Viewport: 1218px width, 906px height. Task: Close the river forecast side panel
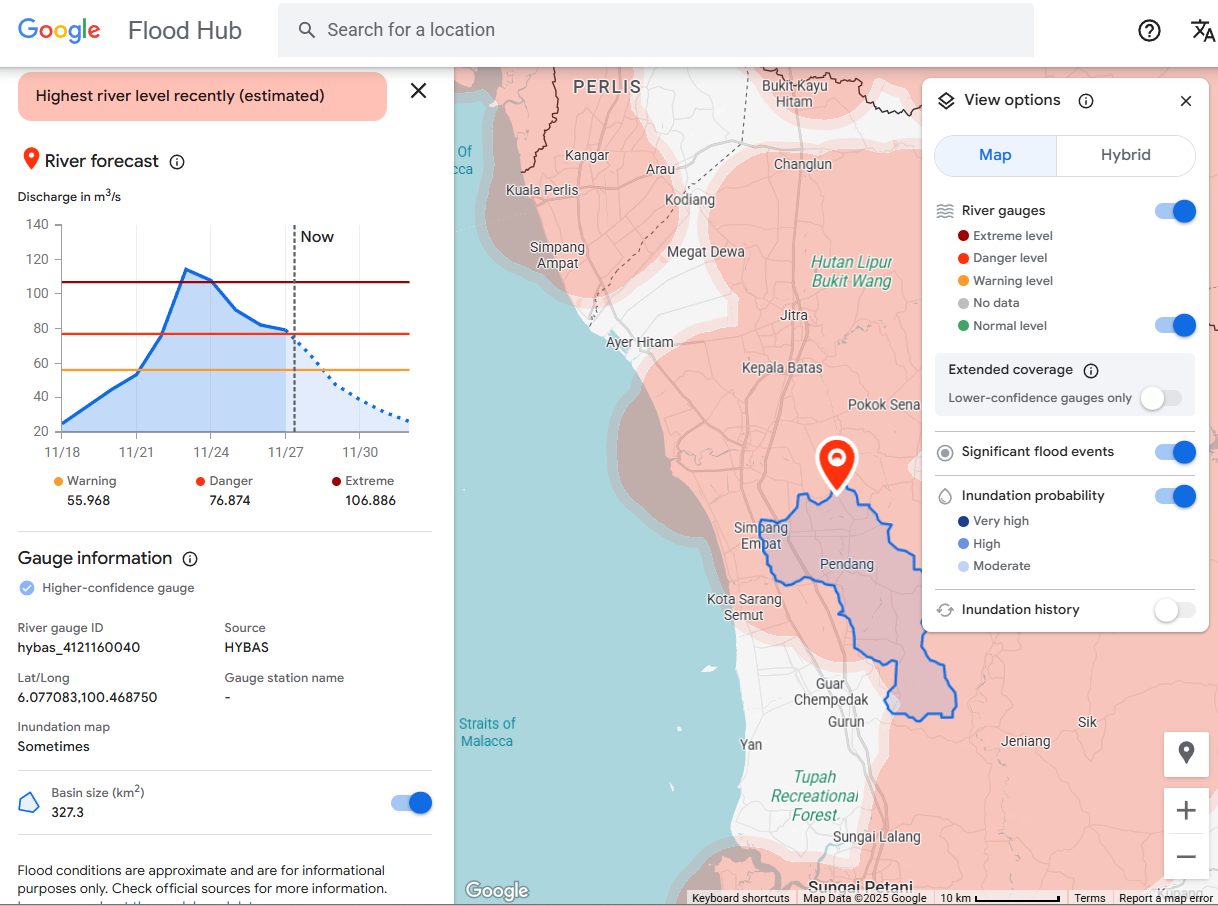(x=418, y=91)
